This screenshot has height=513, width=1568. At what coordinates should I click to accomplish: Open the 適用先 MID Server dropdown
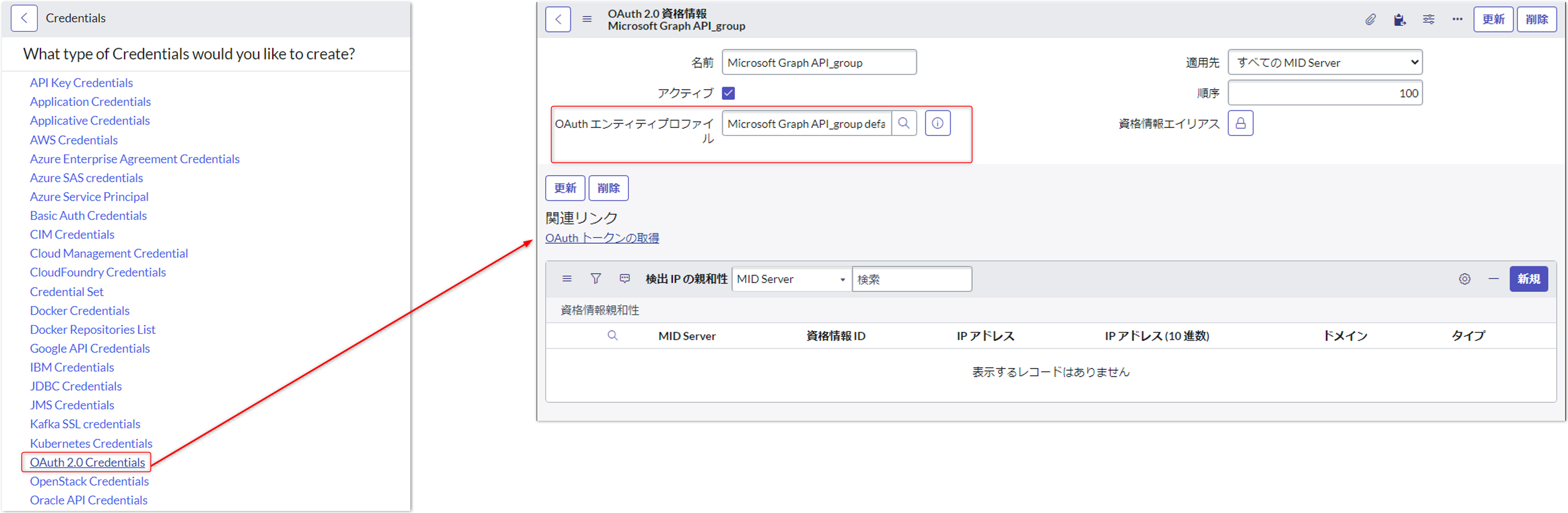coord(1325,63)
